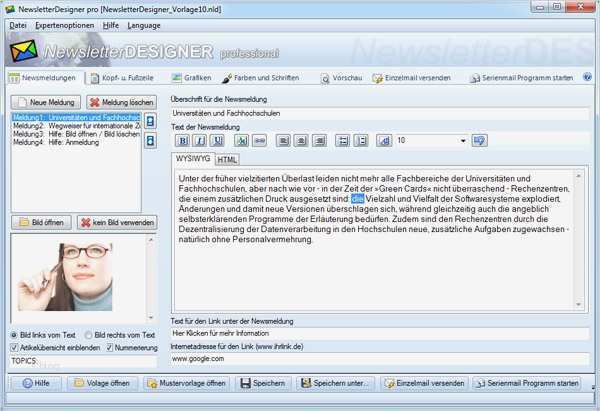Toggle Artikelübersicht einblenden checkbox
Image resolution: width=600 pixels, height=411 pixels.
(x=55, y=347)
